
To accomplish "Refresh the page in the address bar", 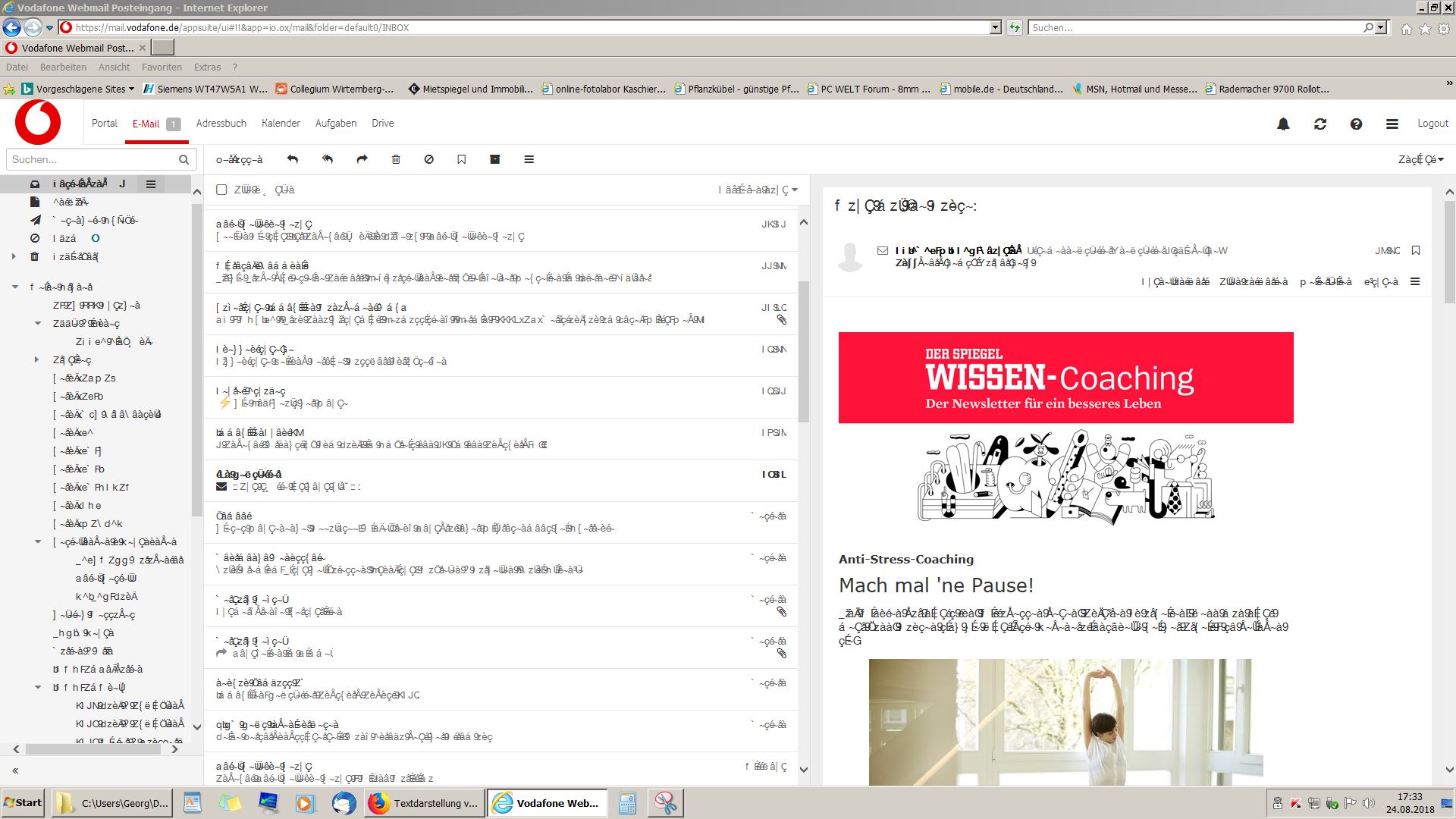I will (1015, 27).
